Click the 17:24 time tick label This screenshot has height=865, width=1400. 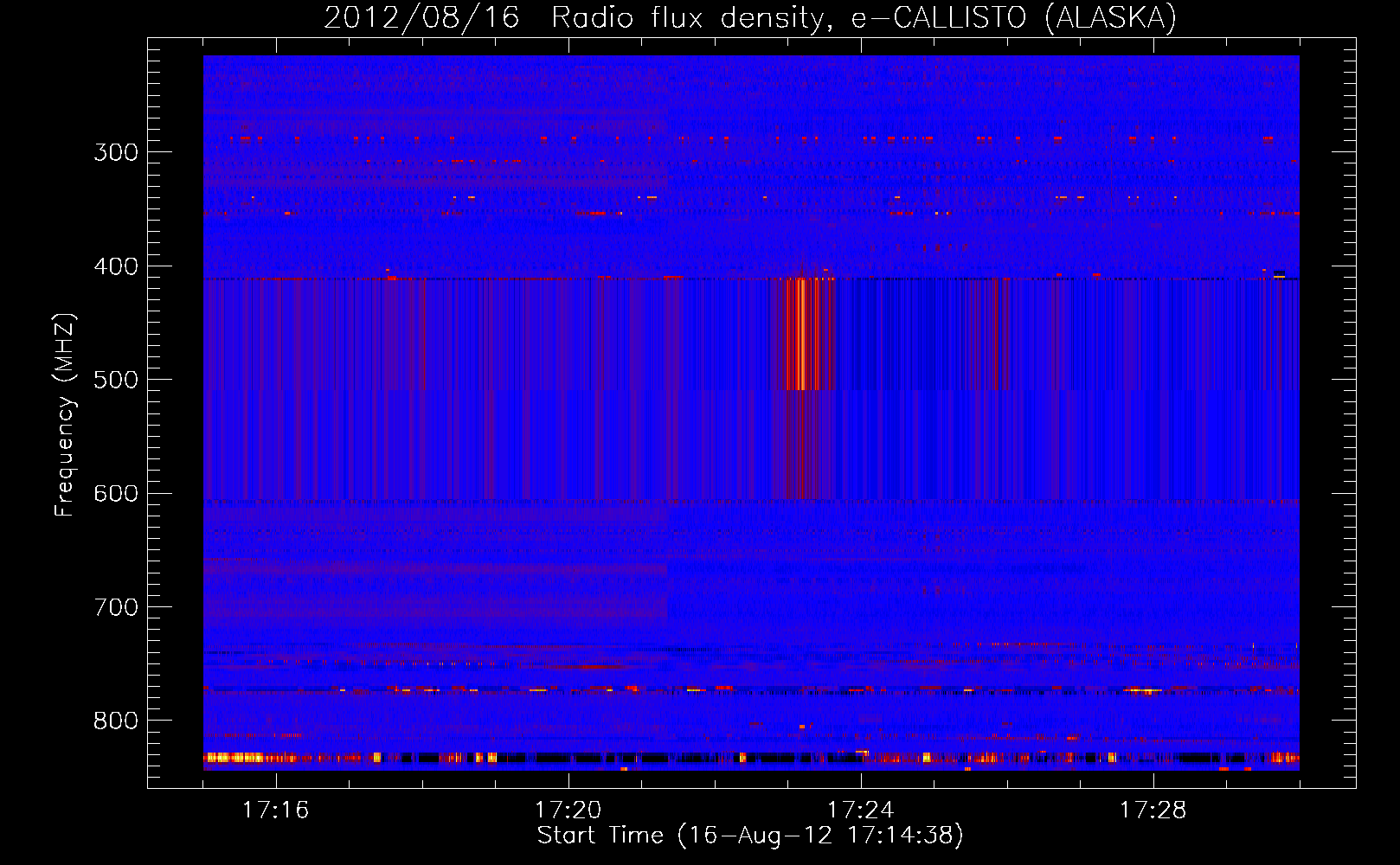point(860,811)
